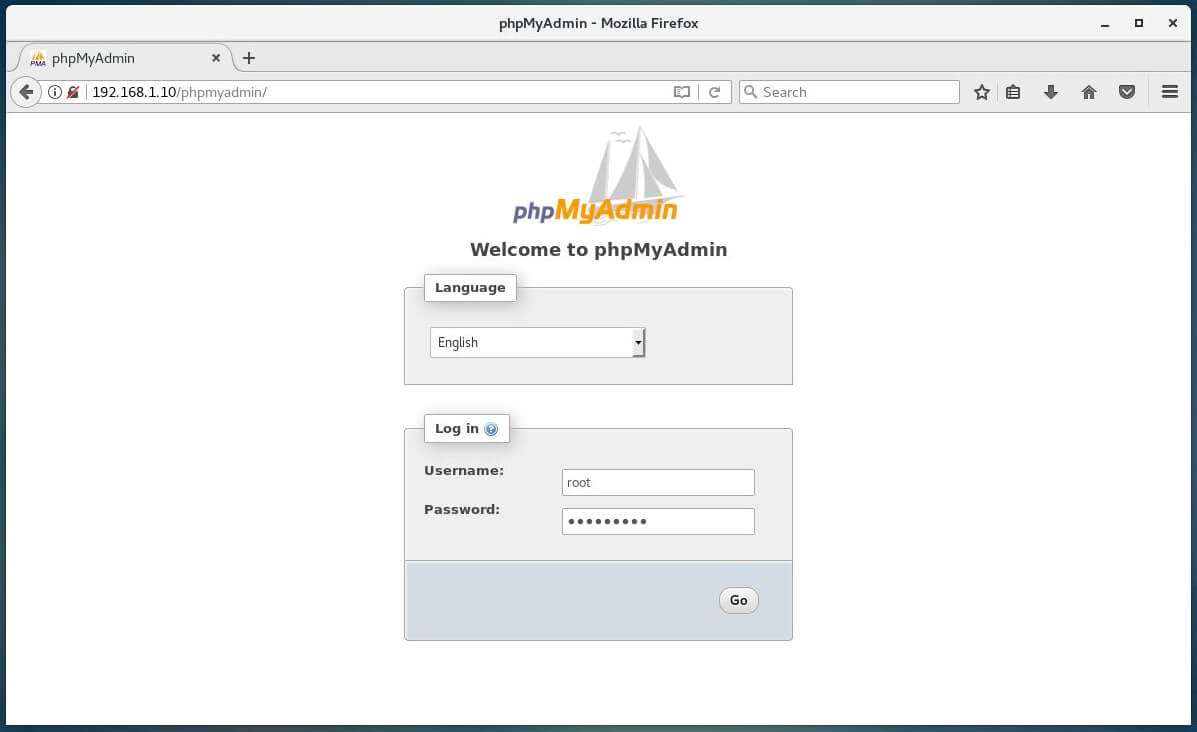Focus the Password input field

coord(658,521)
